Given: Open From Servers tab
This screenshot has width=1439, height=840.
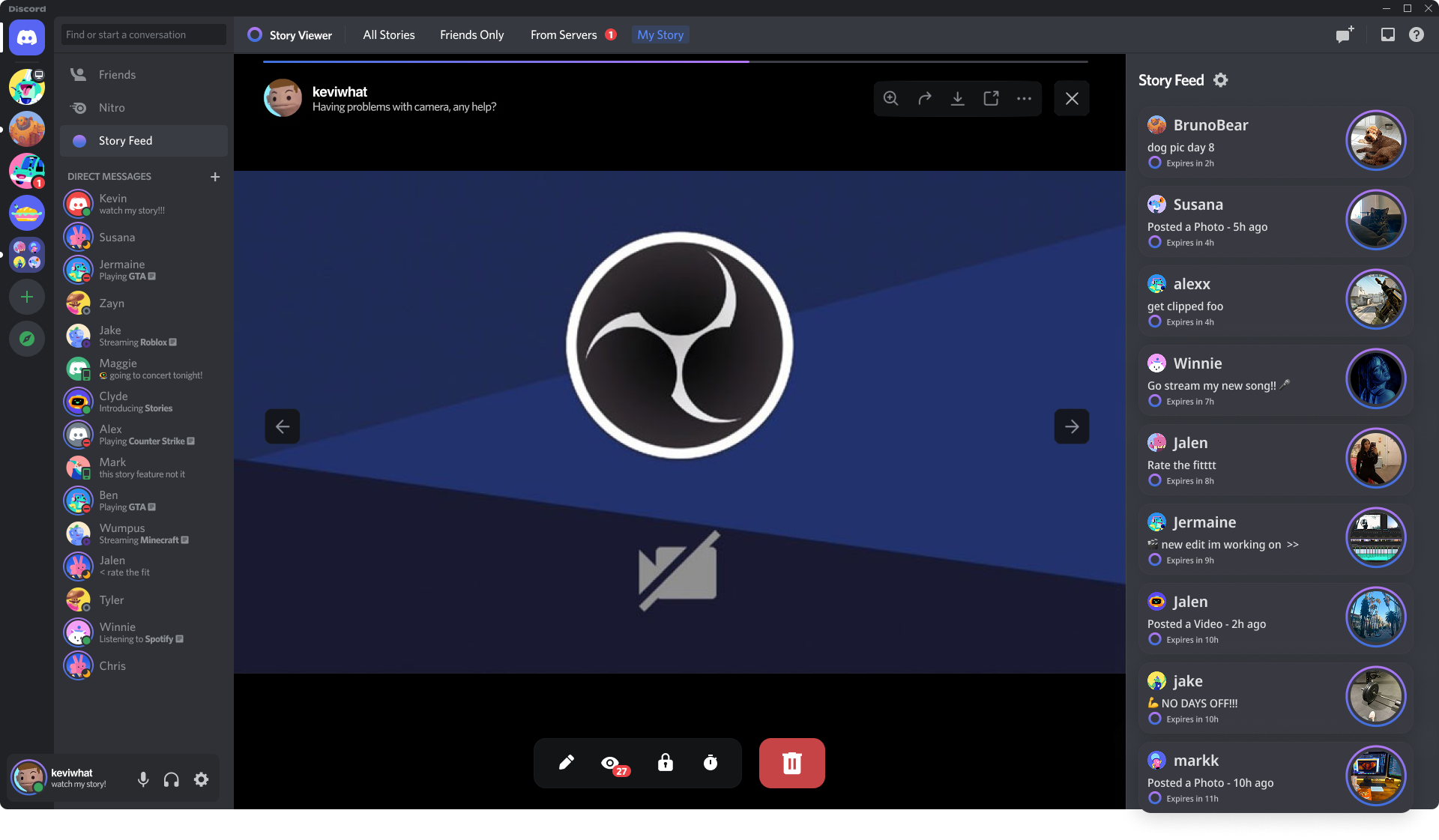Looking at the screenshot, I should click(x=564, y=35).
